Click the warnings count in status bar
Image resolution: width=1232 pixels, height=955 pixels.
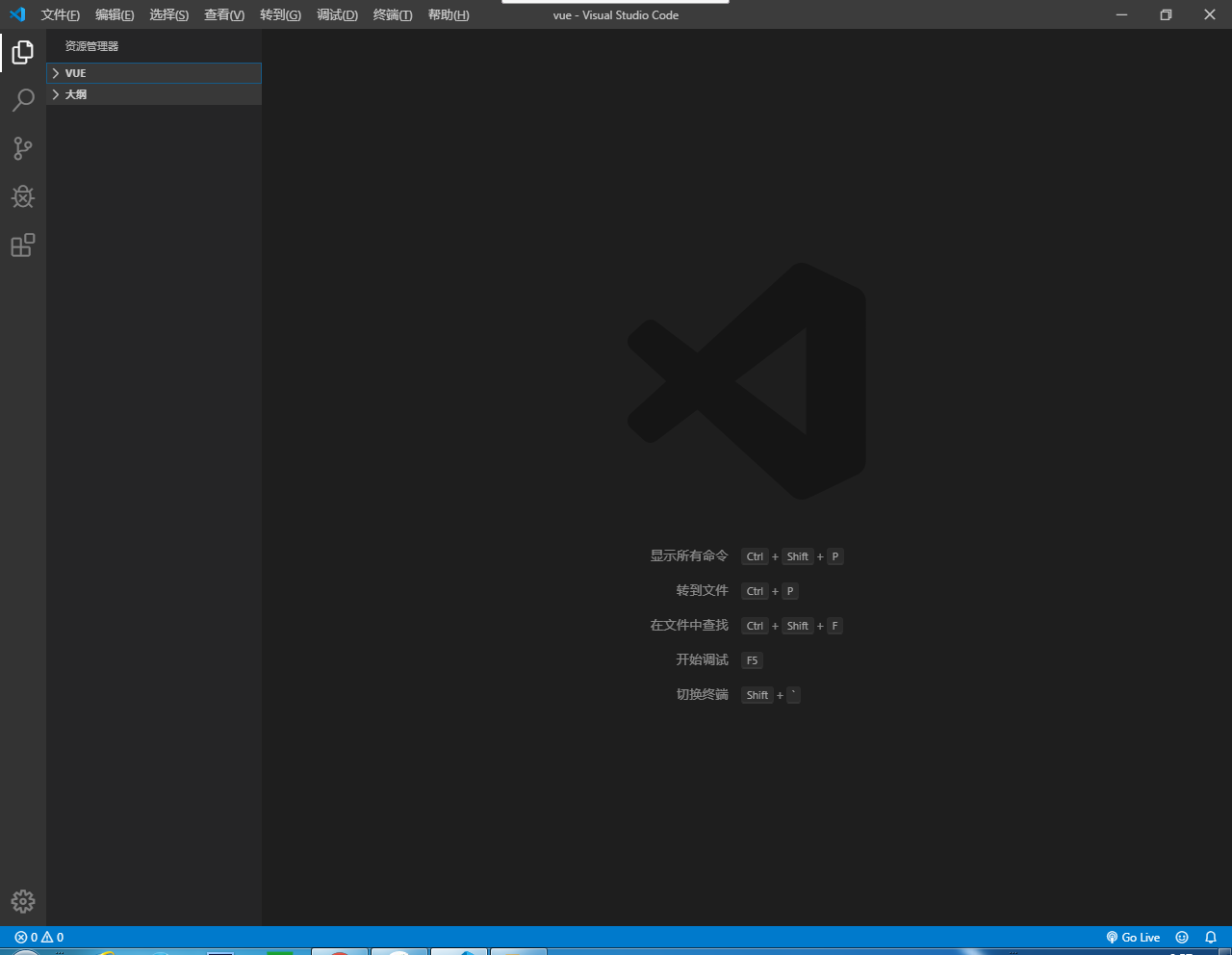point(53,937)
